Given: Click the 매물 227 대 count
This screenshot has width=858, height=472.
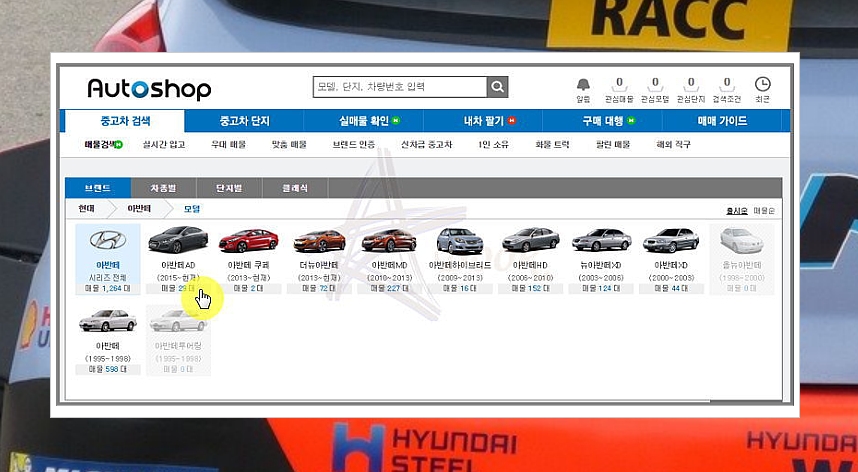Looking at the screenshot, I should pyautogui.click(x=389, y=288).
